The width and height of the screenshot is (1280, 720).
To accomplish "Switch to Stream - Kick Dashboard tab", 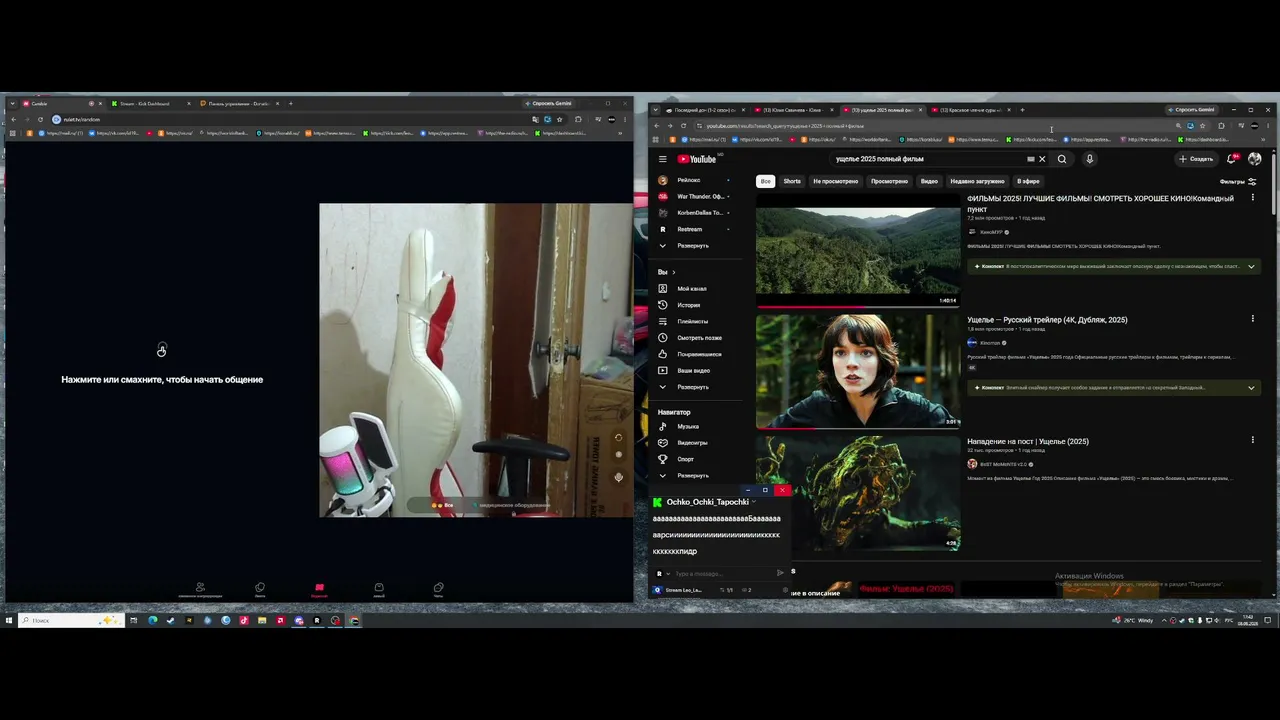I will pos(150,104).
